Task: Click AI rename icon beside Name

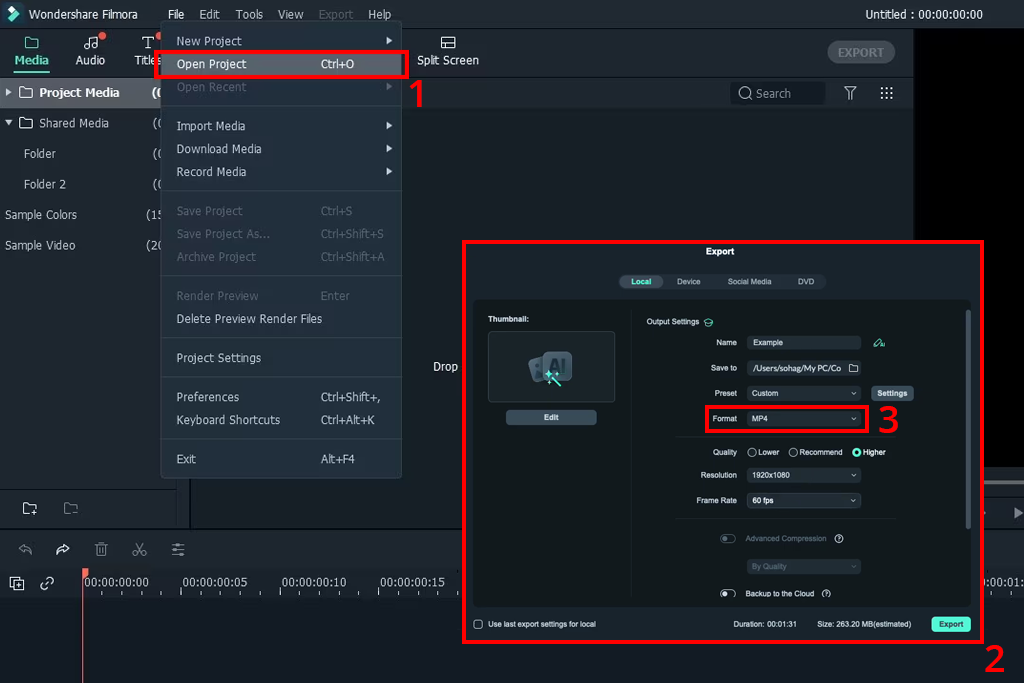Action: (879, 343)
